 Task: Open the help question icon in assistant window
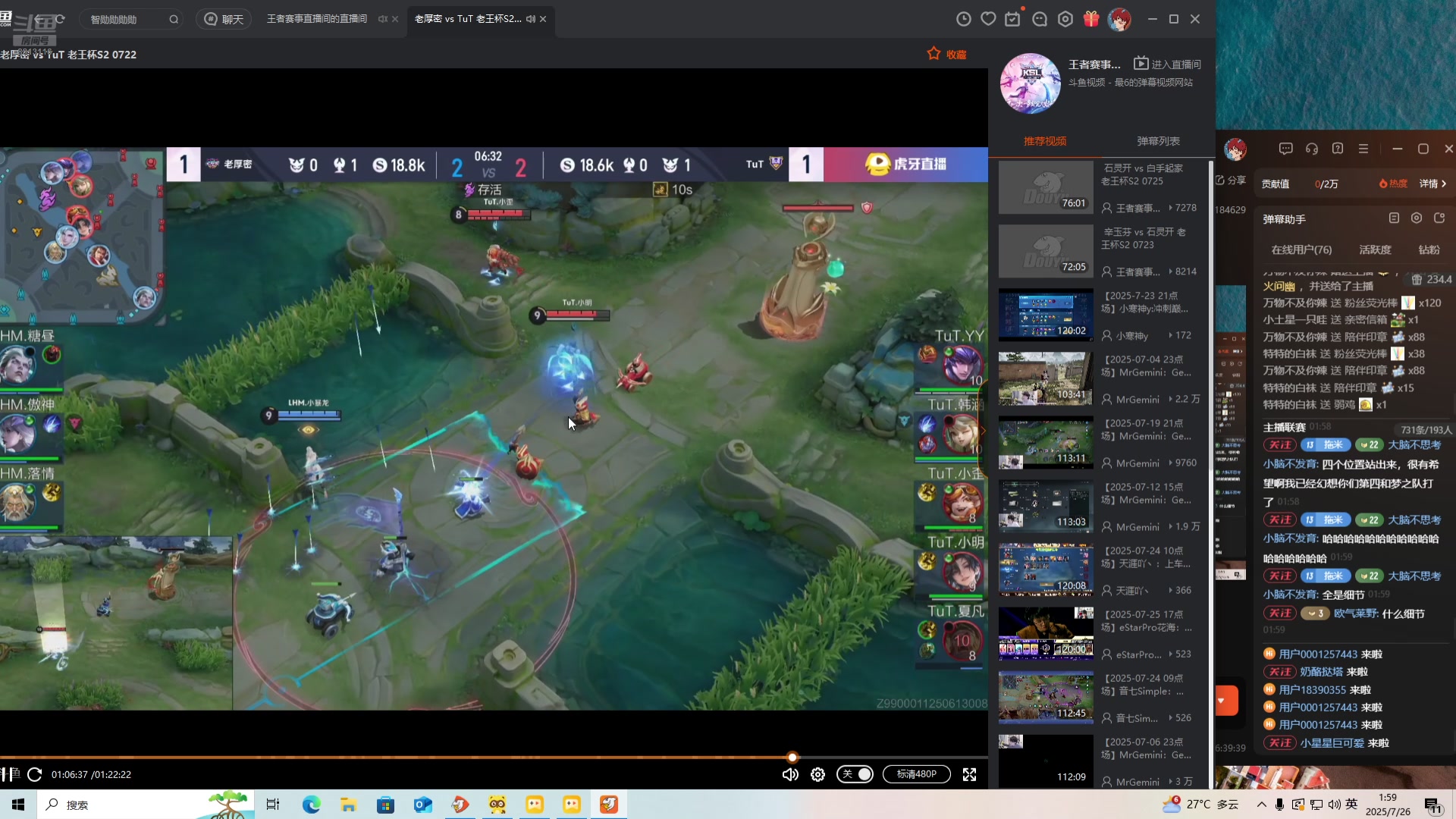coord(1338,149)
